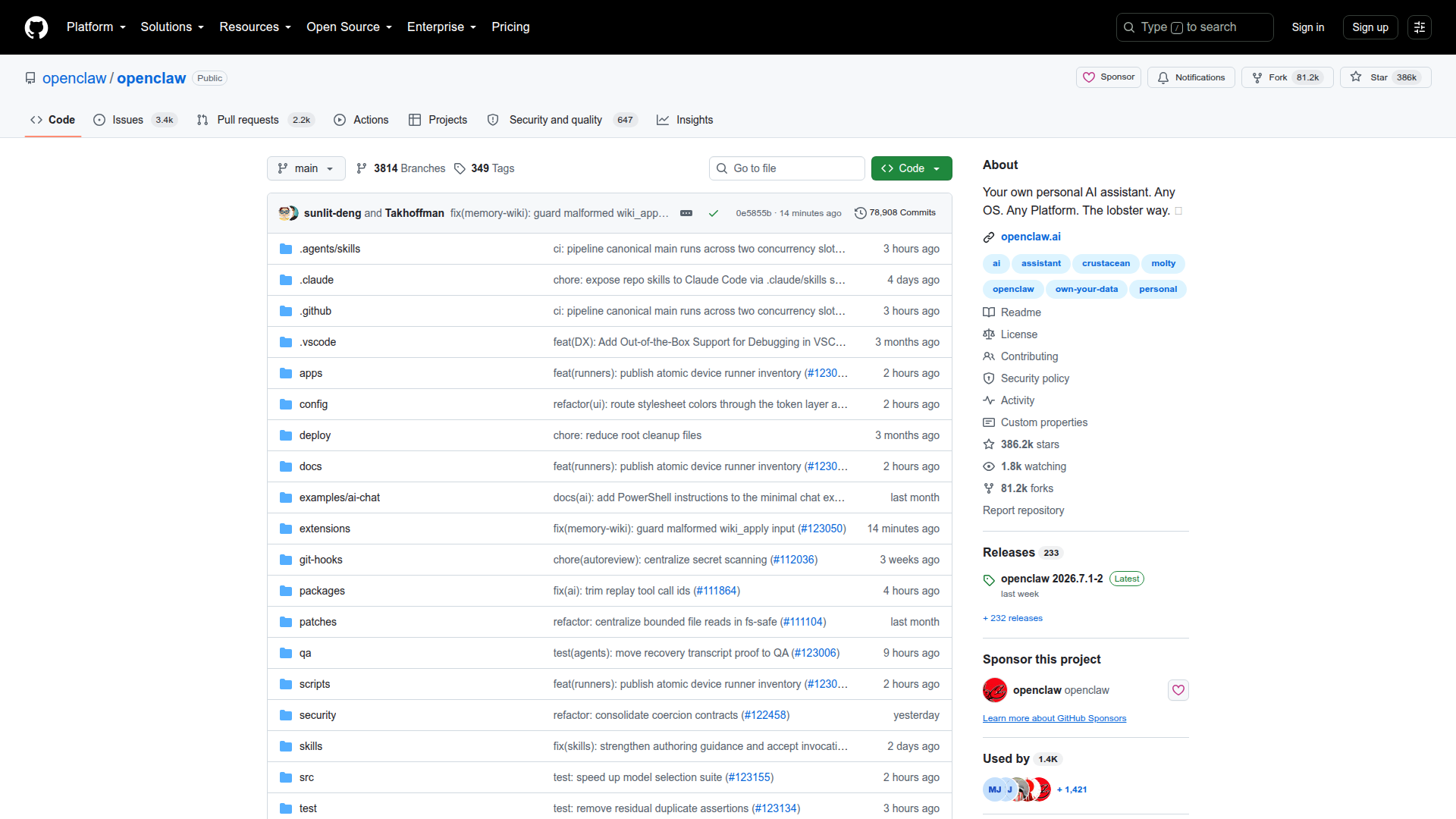Open the extensions folder

[325, 529]
